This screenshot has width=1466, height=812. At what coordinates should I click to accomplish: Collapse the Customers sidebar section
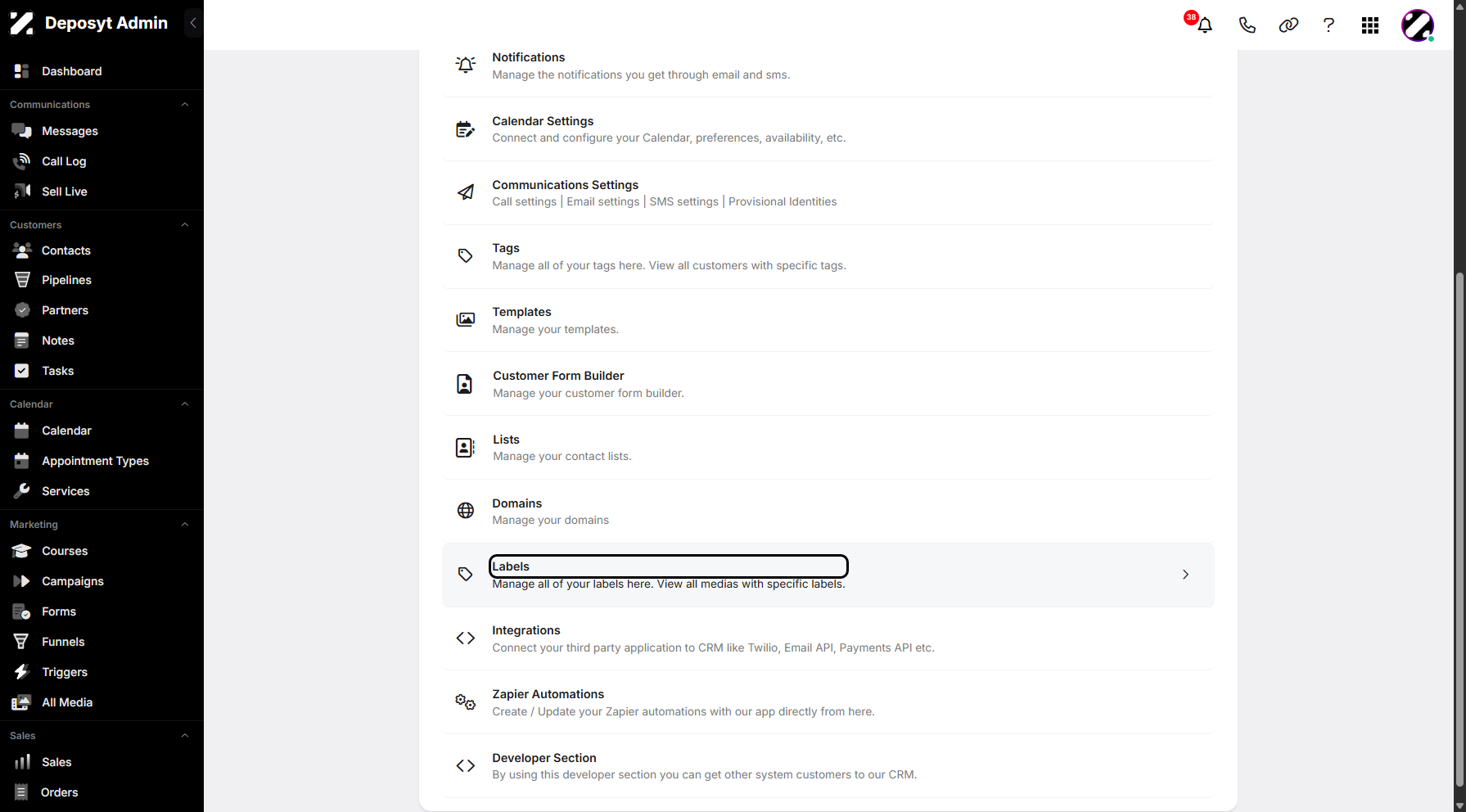(185, 225)
